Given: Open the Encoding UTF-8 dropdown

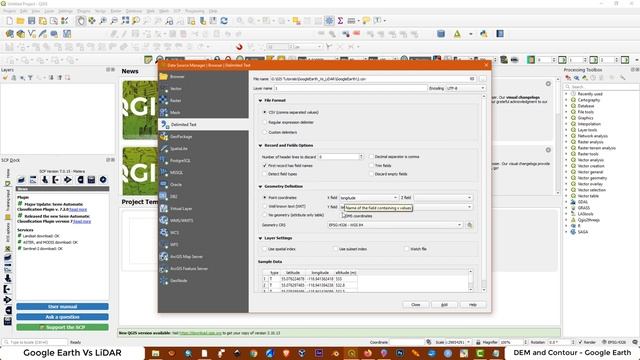Looking at the screenshot, I should click(465, 88).
